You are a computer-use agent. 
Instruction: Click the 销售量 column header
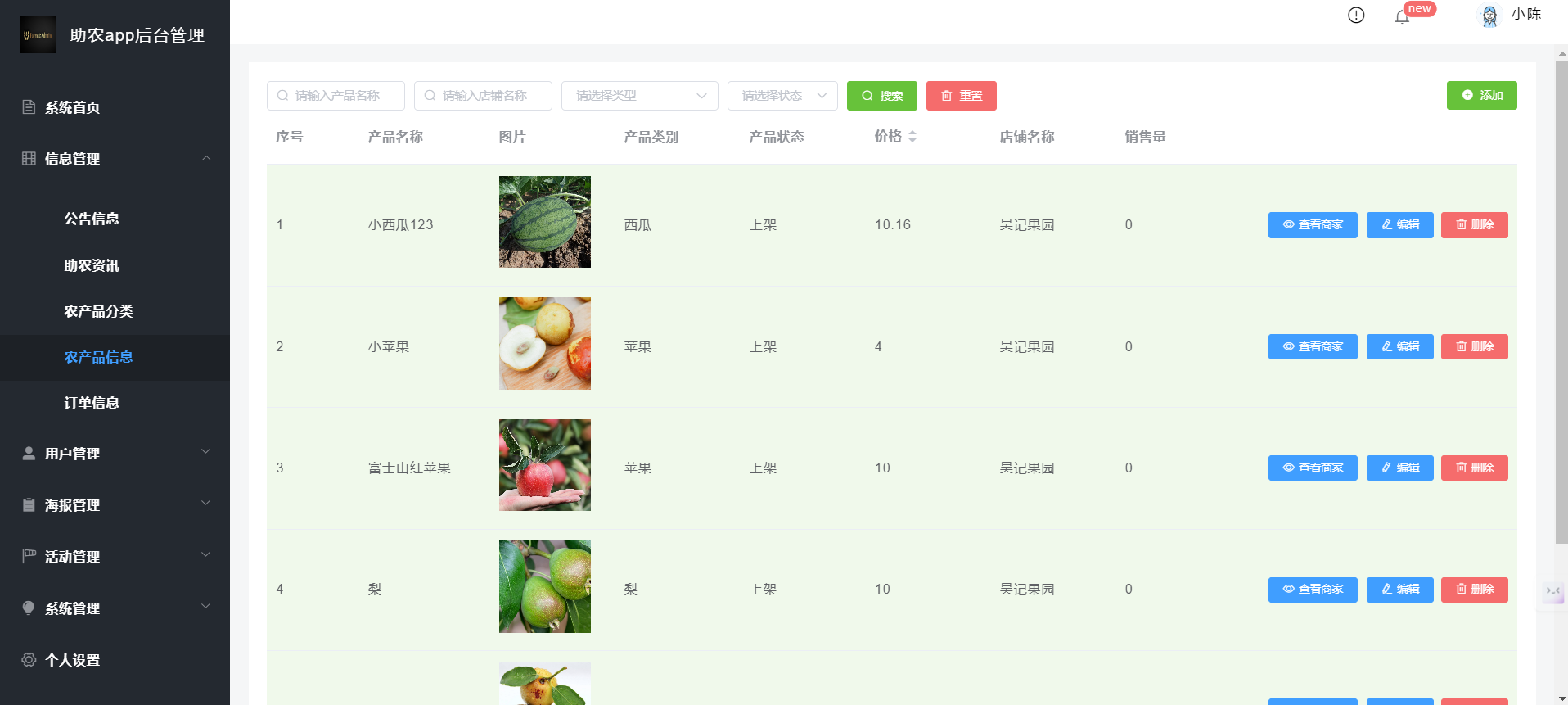click(x=1145, y=137)
